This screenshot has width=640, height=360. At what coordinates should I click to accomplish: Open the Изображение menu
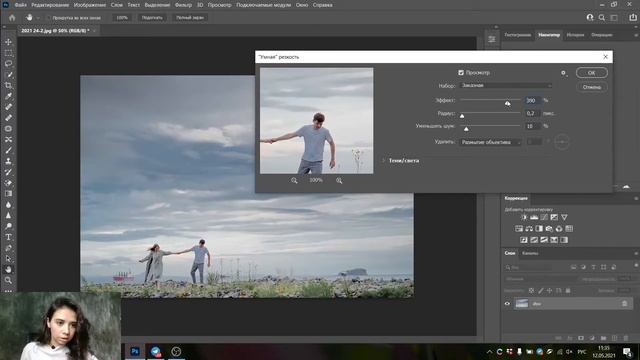(90, 5)
